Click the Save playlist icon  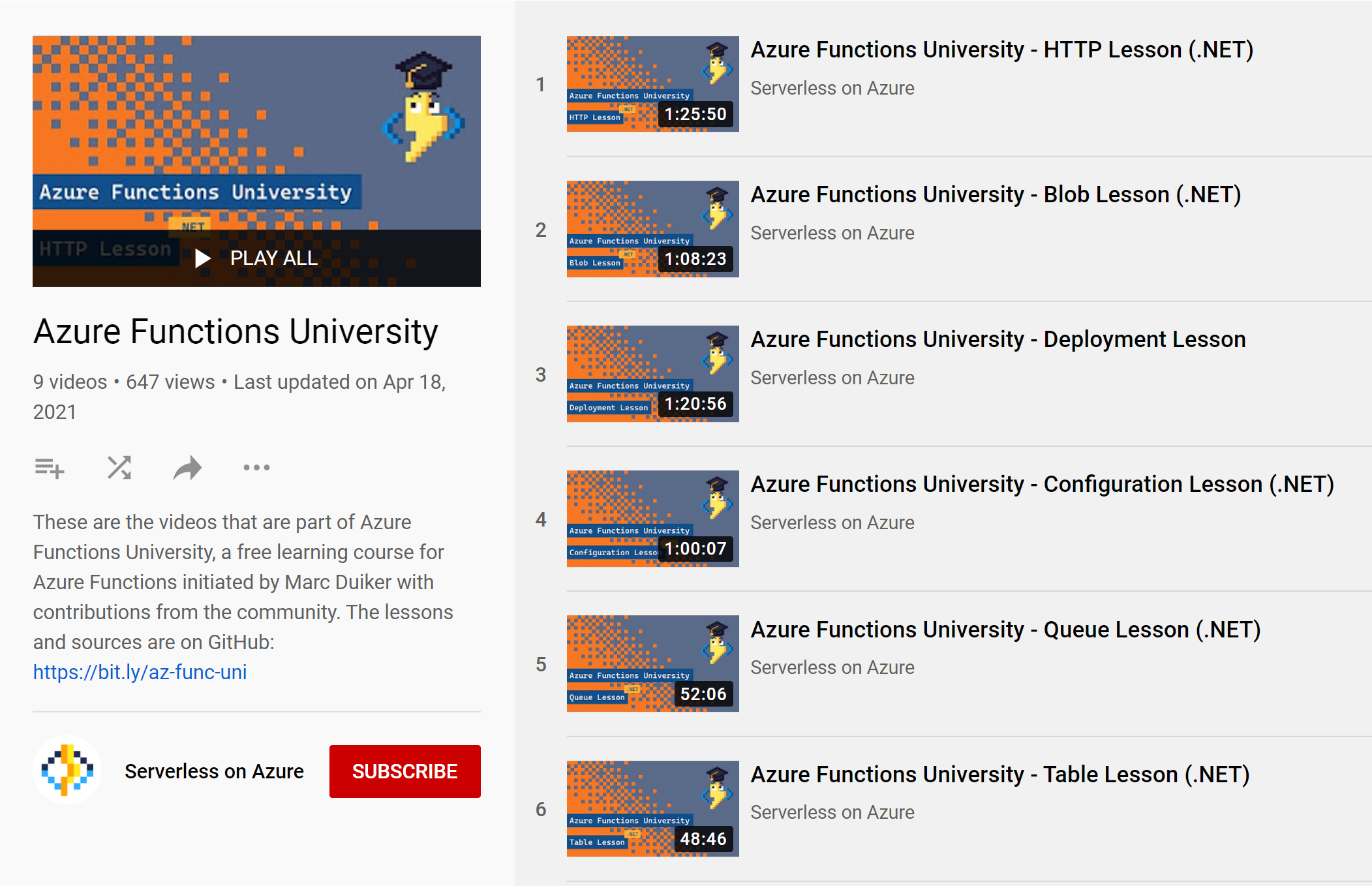[x=50, y=468]
